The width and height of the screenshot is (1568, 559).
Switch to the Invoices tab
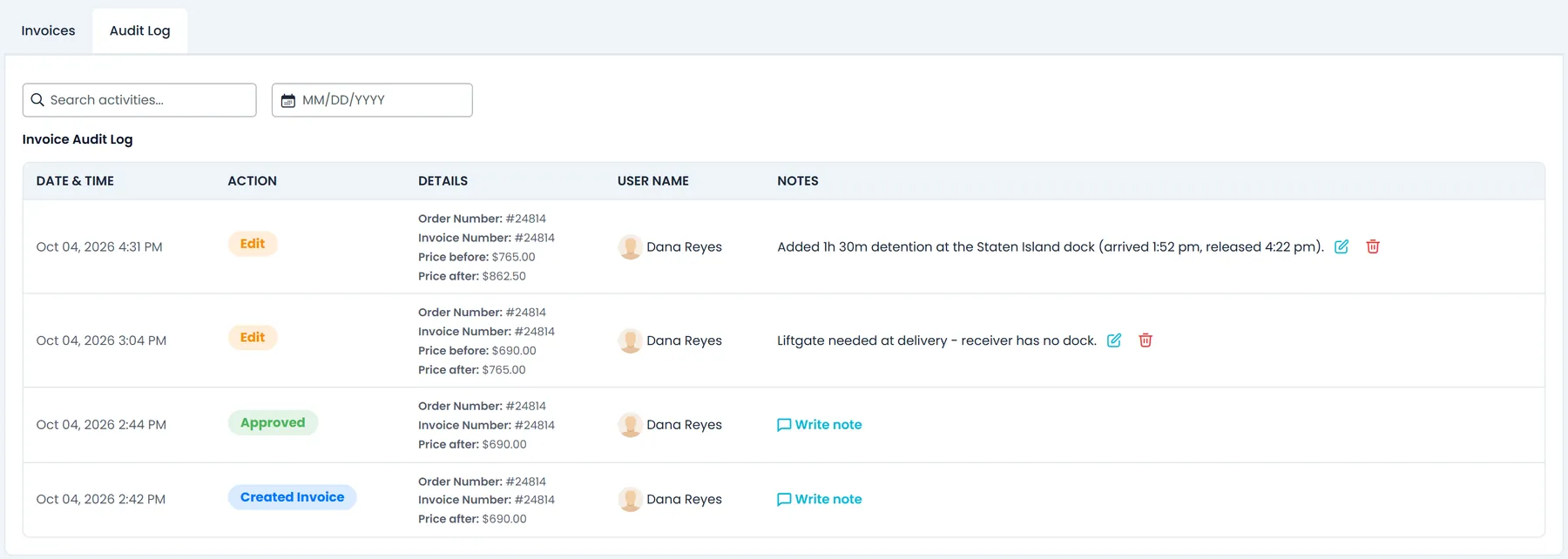pyautogui.click(x=48, y=30)
